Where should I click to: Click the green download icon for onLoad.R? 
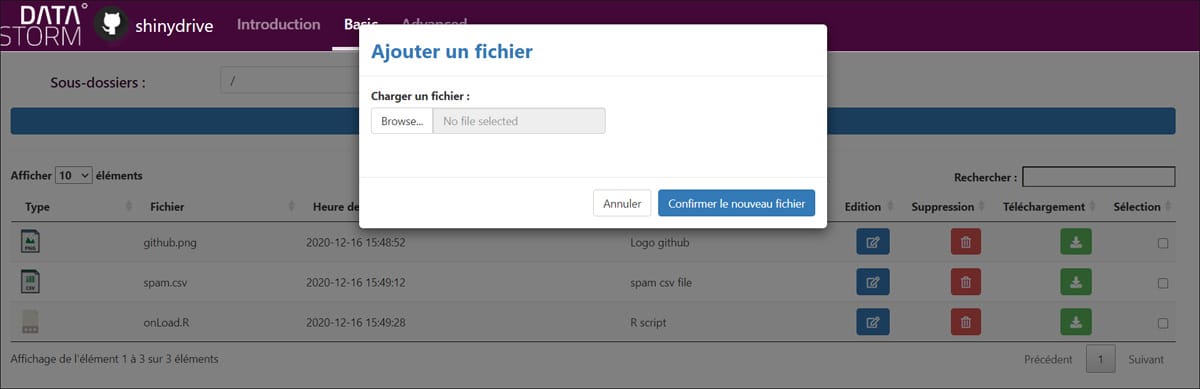tap(1076, 322)
